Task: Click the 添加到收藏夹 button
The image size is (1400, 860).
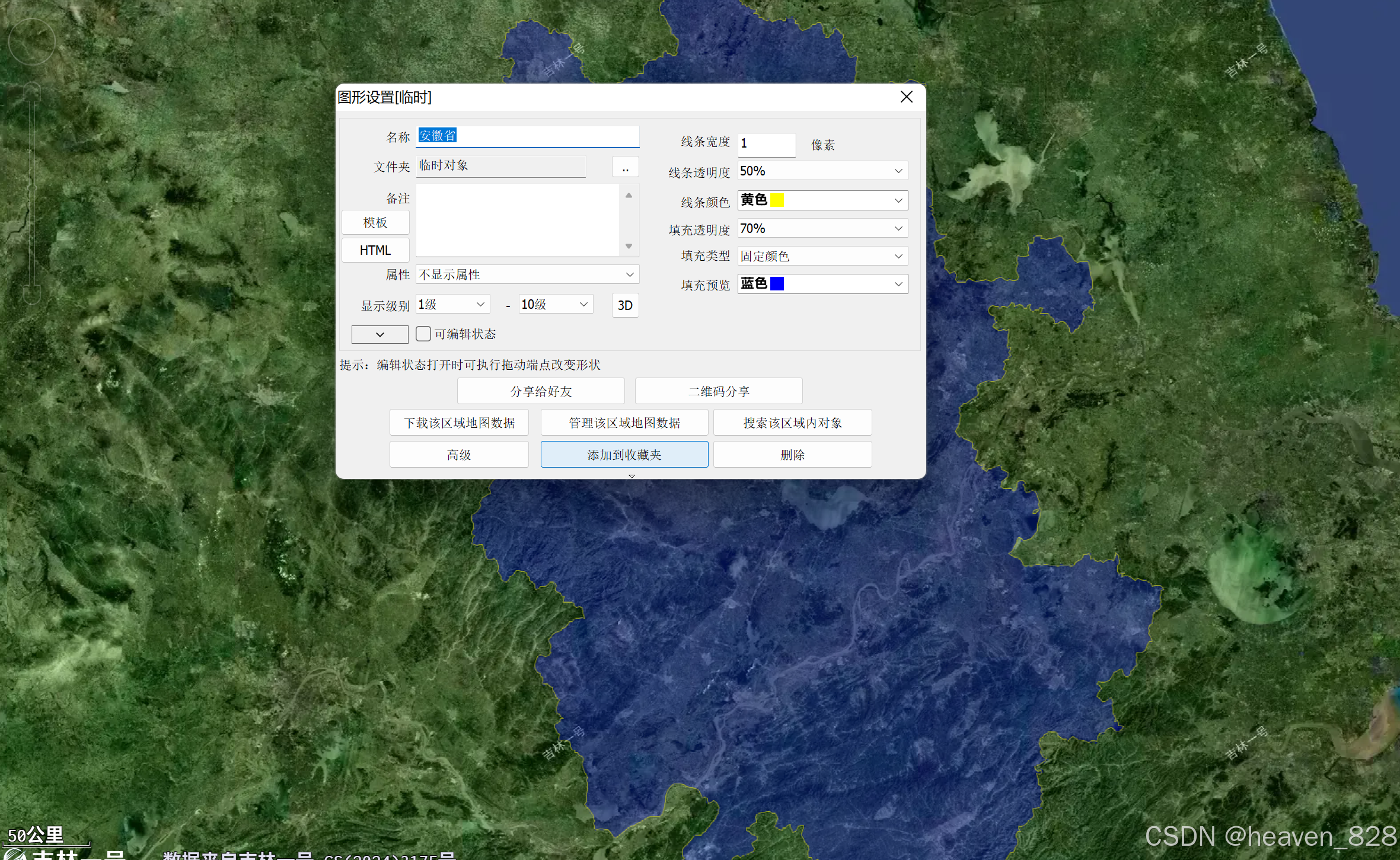Action: (x=624, y=455)
